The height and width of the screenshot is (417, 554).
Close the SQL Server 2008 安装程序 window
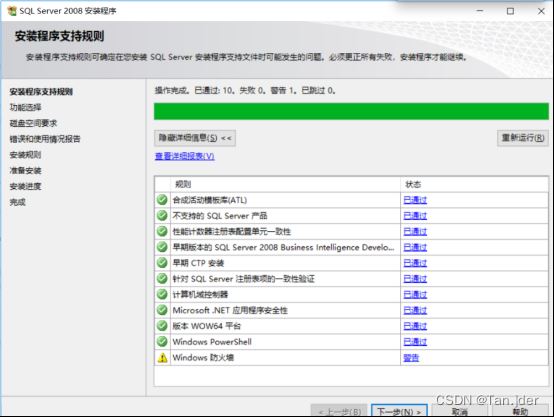point(541,11)
